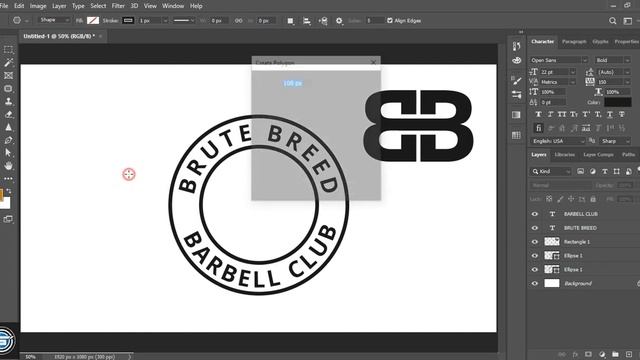Select the Rounded Rectangle shape tool

point(8,89)
